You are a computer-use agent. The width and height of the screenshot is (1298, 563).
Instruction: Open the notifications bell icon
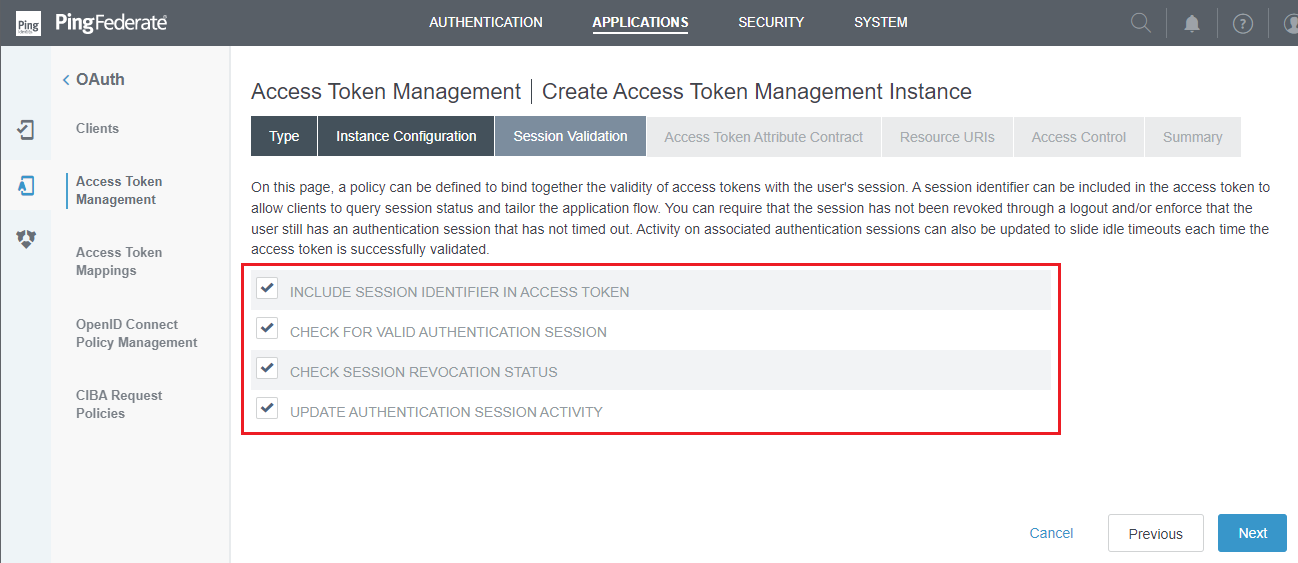(1192, 23)
